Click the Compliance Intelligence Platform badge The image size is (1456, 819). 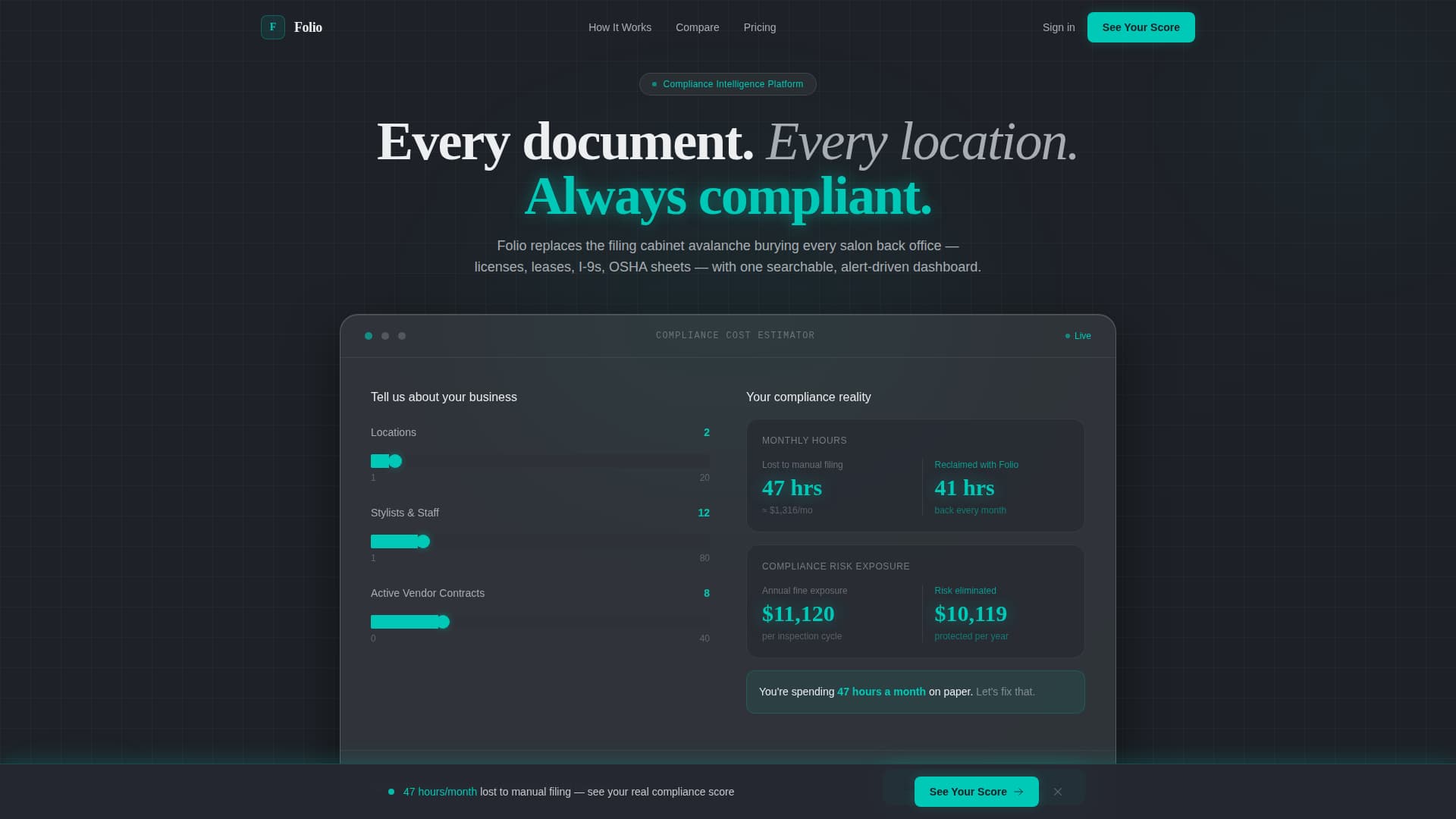click(727, 84)
